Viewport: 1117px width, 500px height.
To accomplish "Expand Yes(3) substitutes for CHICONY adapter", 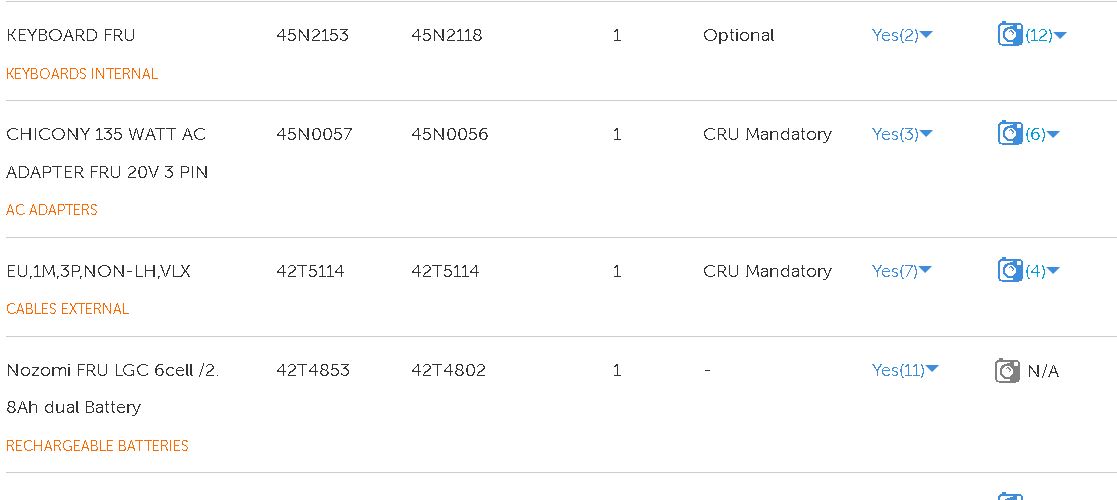I will click(x=902, y=134).
